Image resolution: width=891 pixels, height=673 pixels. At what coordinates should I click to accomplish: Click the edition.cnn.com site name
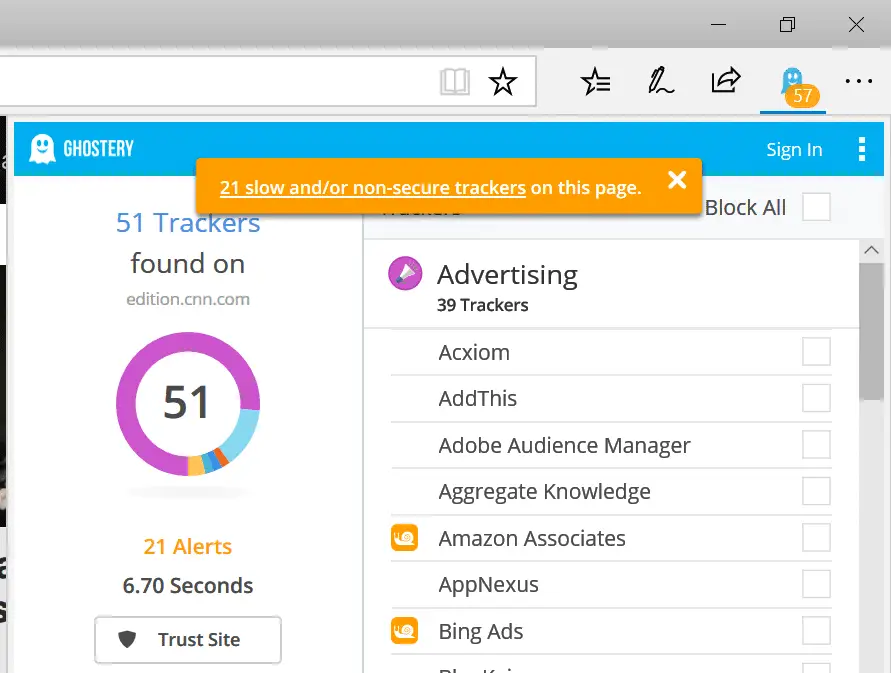point(188,299)
